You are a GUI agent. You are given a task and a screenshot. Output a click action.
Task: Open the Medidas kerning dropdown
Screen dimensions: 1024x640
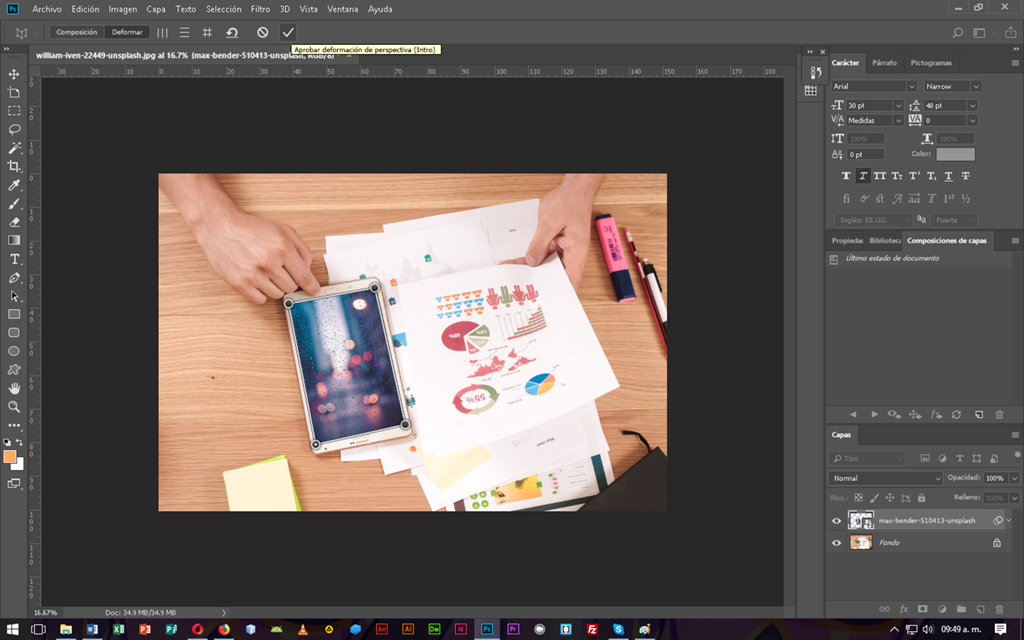[898, 120]
